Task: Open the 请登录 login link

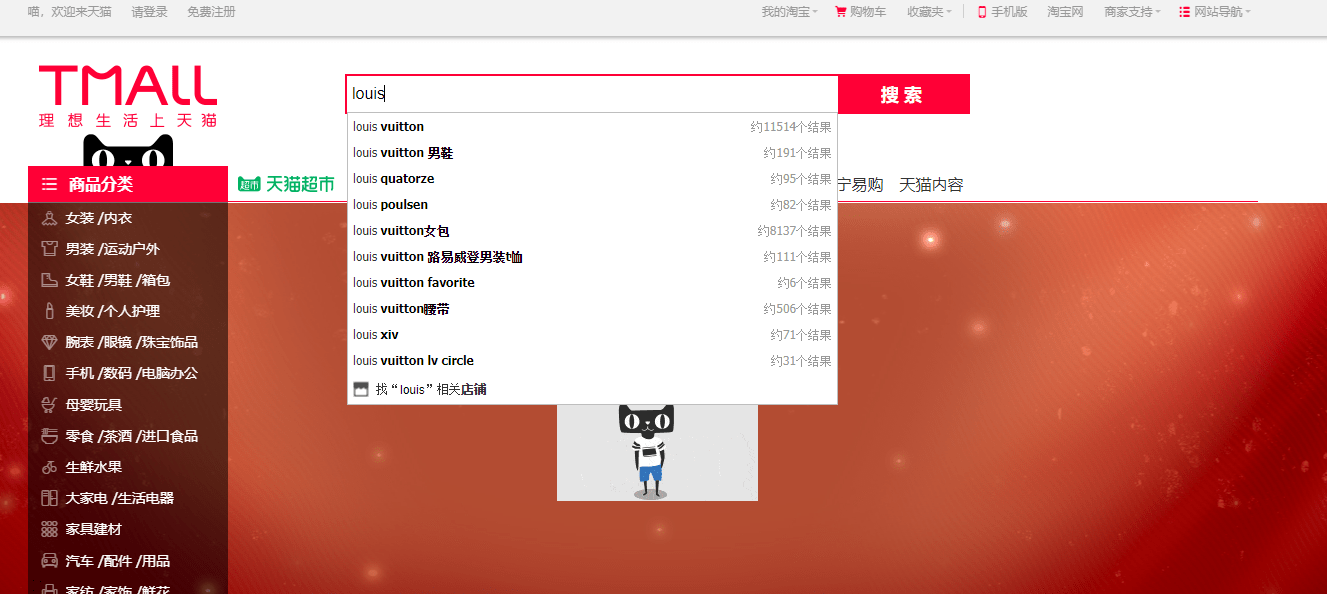Action: 149,12
